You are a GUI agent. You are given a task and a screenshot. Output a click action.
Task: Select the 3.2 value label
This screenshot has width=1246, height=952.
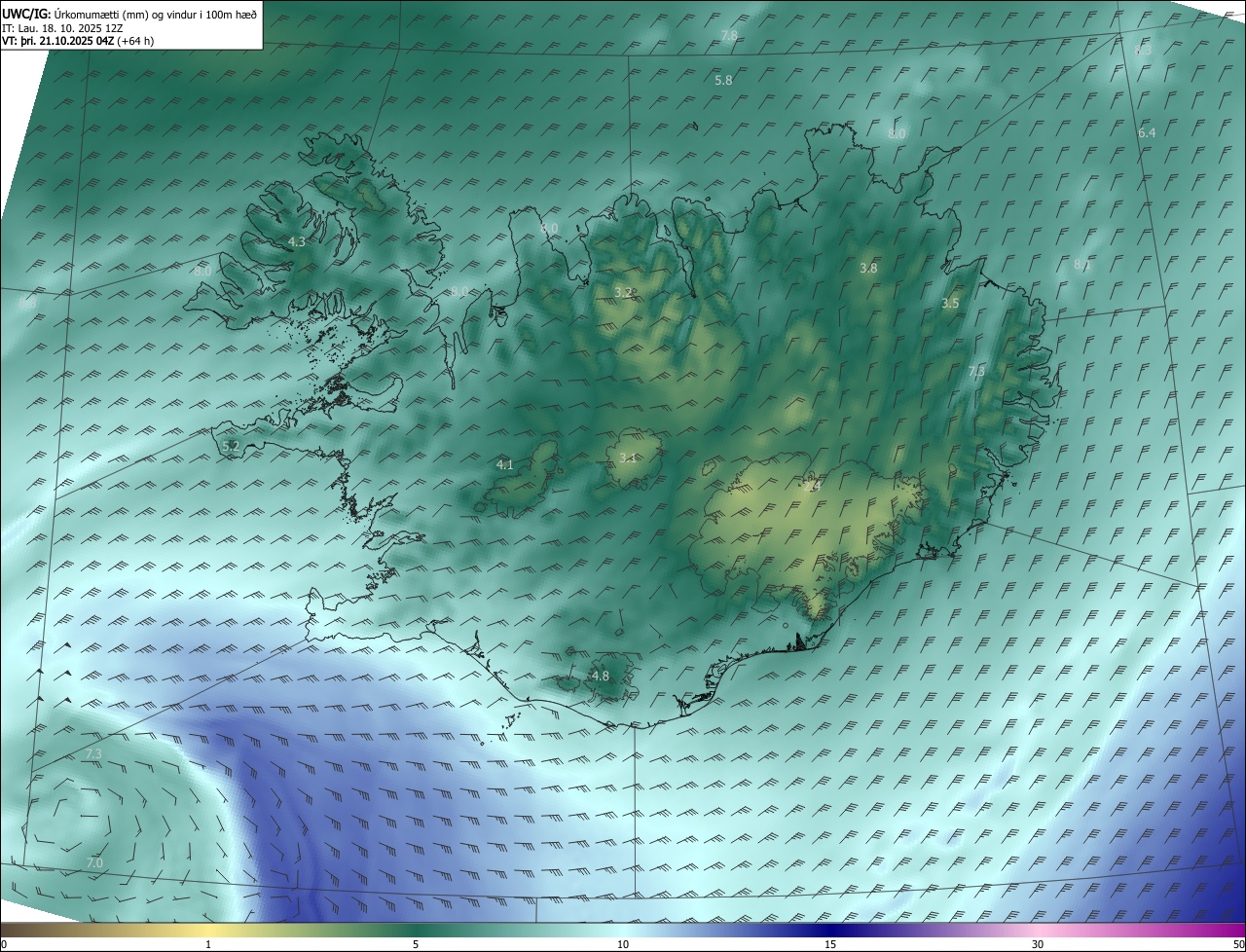[x=624, y=292]
